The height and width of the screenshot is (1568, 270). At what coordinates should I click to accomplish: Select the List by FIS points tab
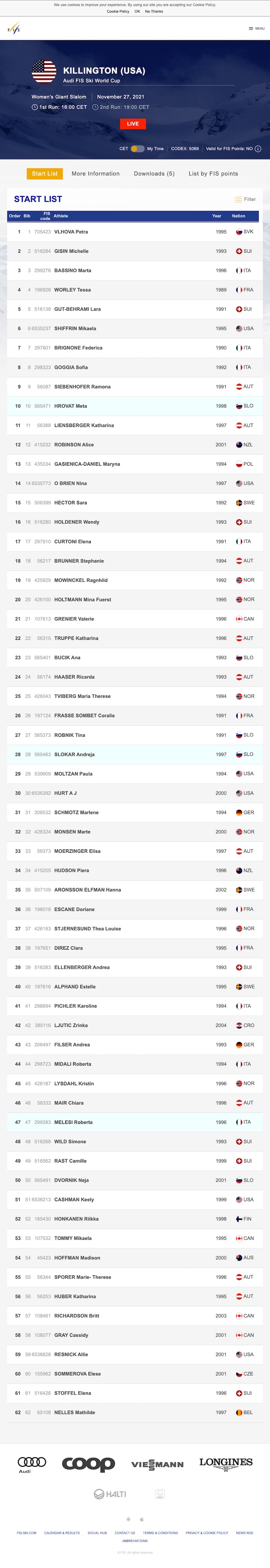point(213,173)
